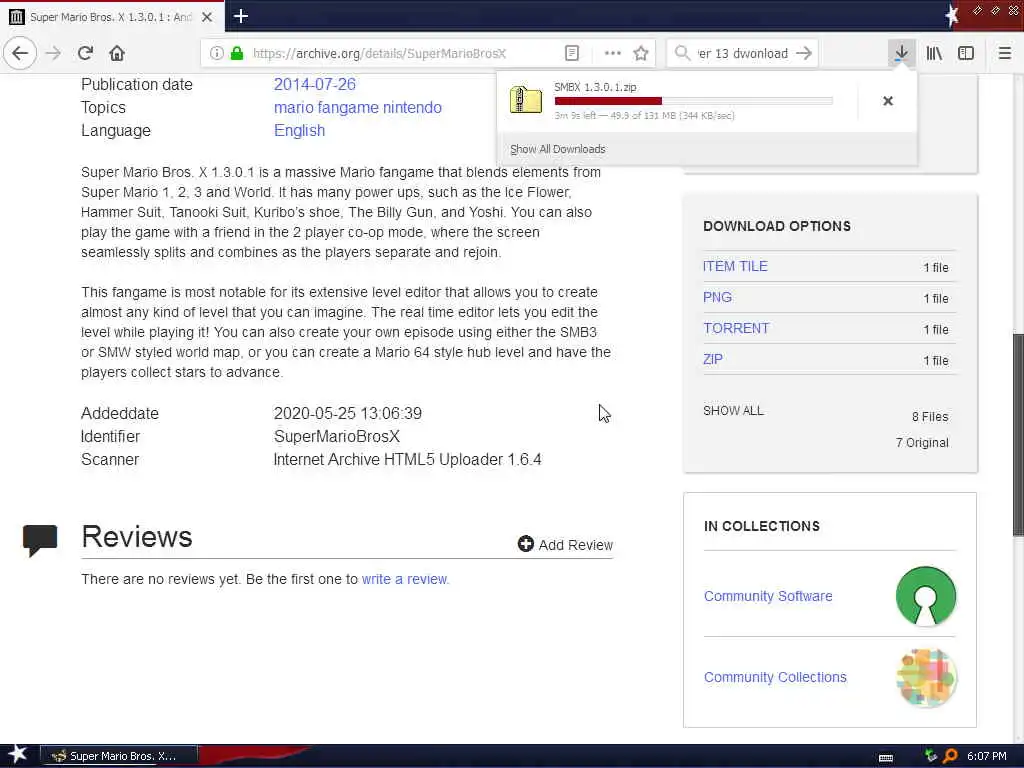Viewport: 1024px width, 768px height.
Task: Click the 7 Original count
Action: 922,443
